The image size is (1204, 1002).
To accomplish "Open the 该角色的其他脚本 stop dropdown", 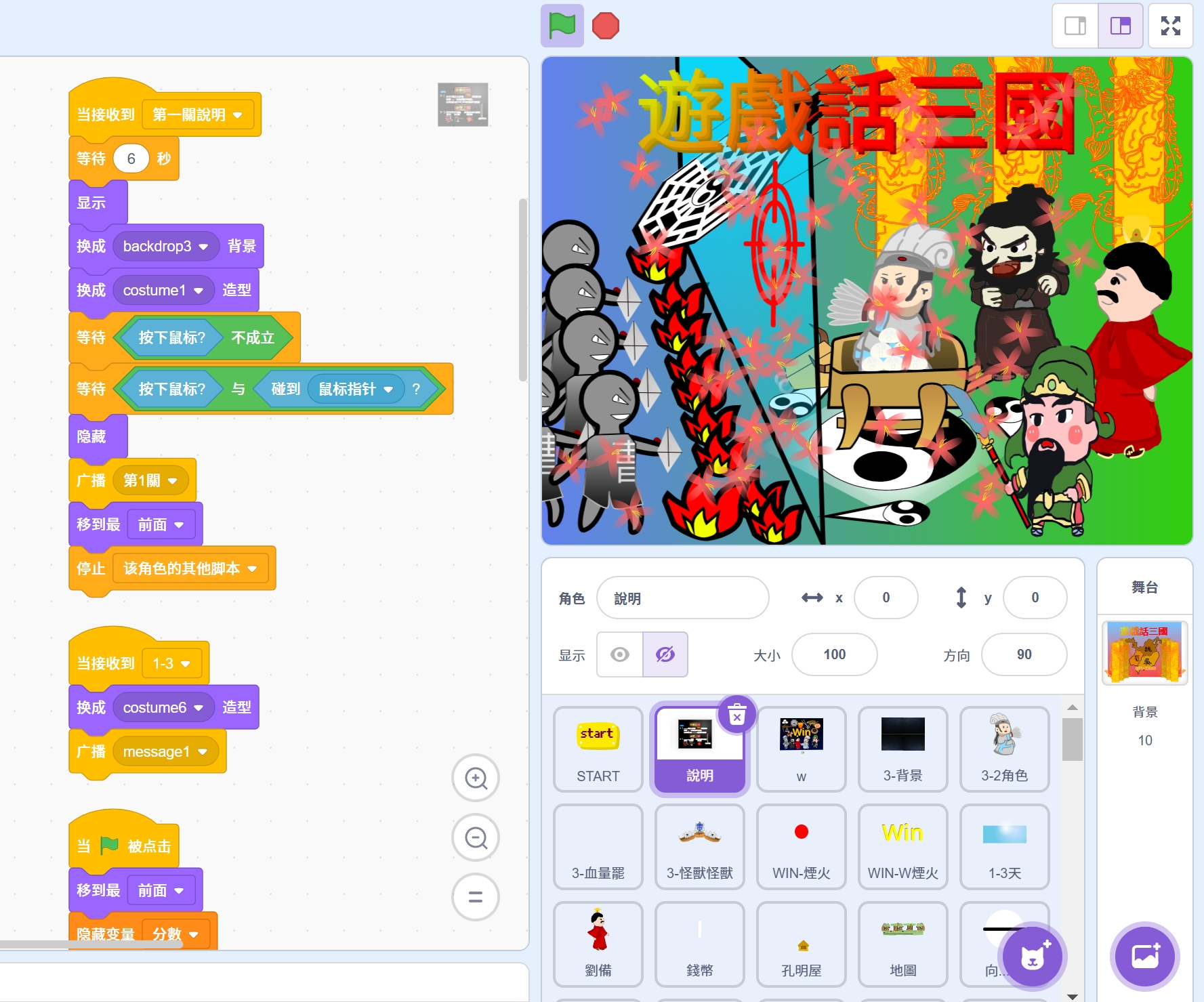I will pyautogui.click(x=253, y=569).
